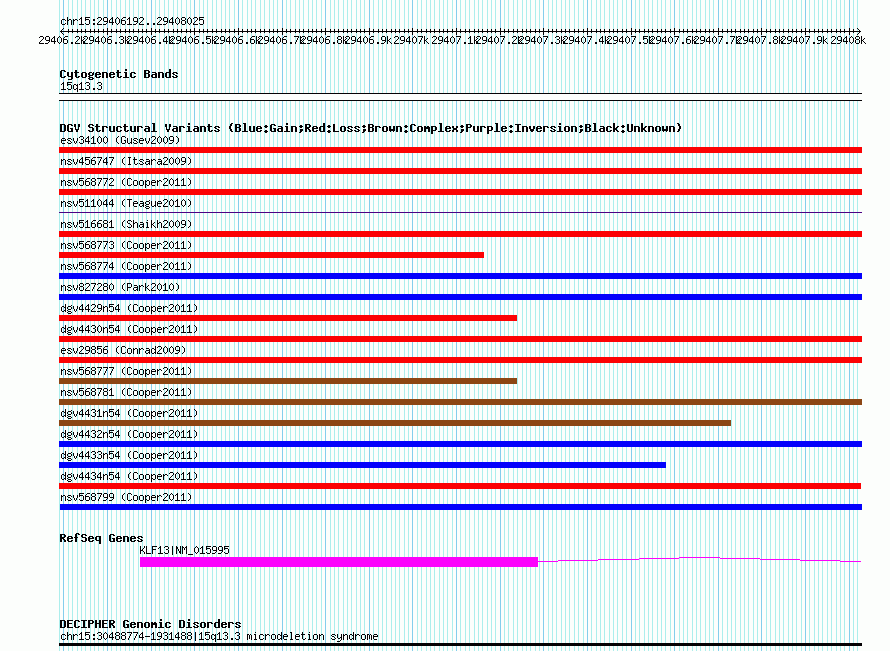This screenshot has height=651, width=890.
Task: Click the nsv568774 (Cooper2011) label
Action: coord(126,266)
